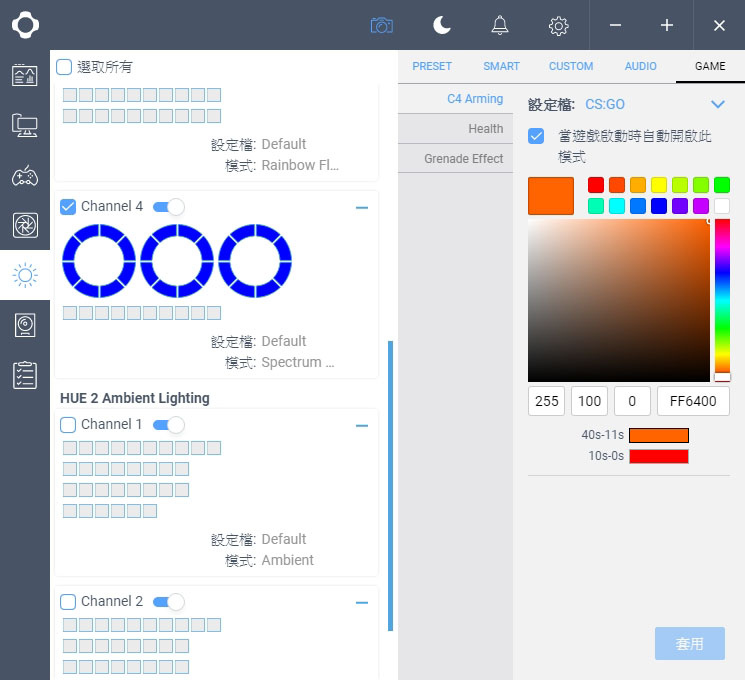Click the red value field 255
The width and height of the screenshot is (745, 680).
[x=546, y=401]
